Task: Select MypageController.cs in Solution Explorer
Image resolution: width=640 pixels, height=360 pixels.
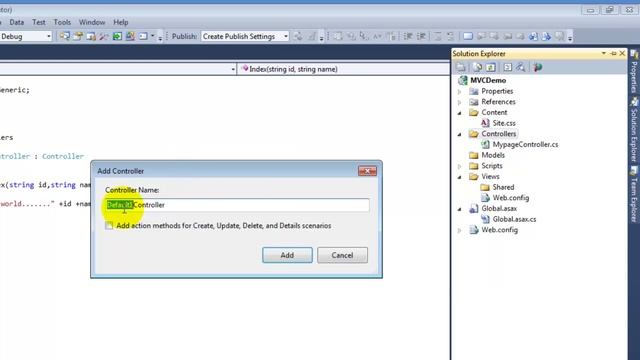Action: pyautogui.click(x=525, y=144)
